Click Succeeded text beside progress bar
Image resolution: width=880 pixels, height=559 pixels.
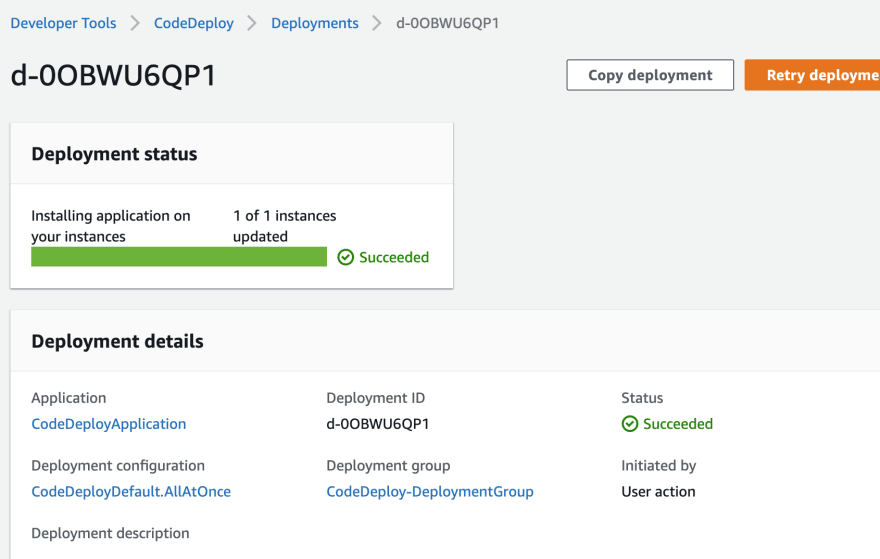point(394,257)
